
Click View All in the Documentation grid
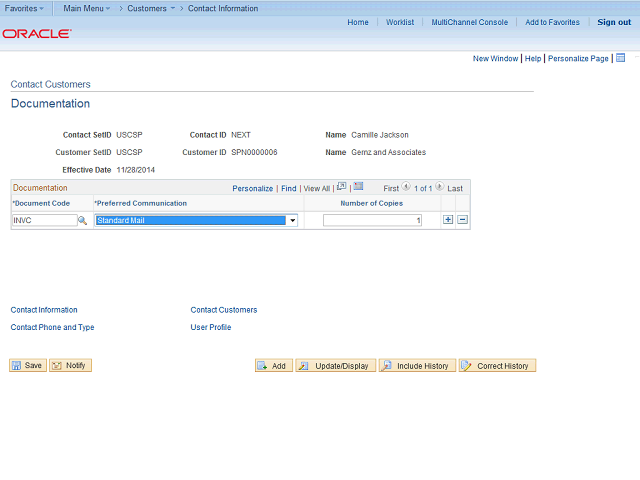(x=317, y=188)
